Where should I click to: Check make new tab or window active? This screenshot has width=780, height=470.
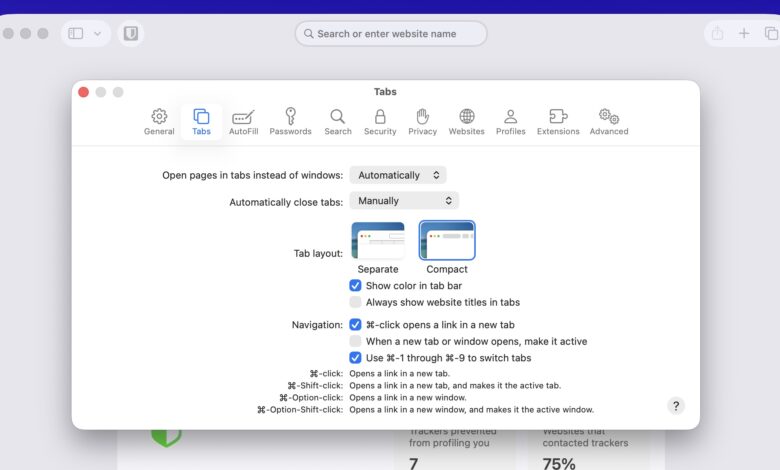355,341
